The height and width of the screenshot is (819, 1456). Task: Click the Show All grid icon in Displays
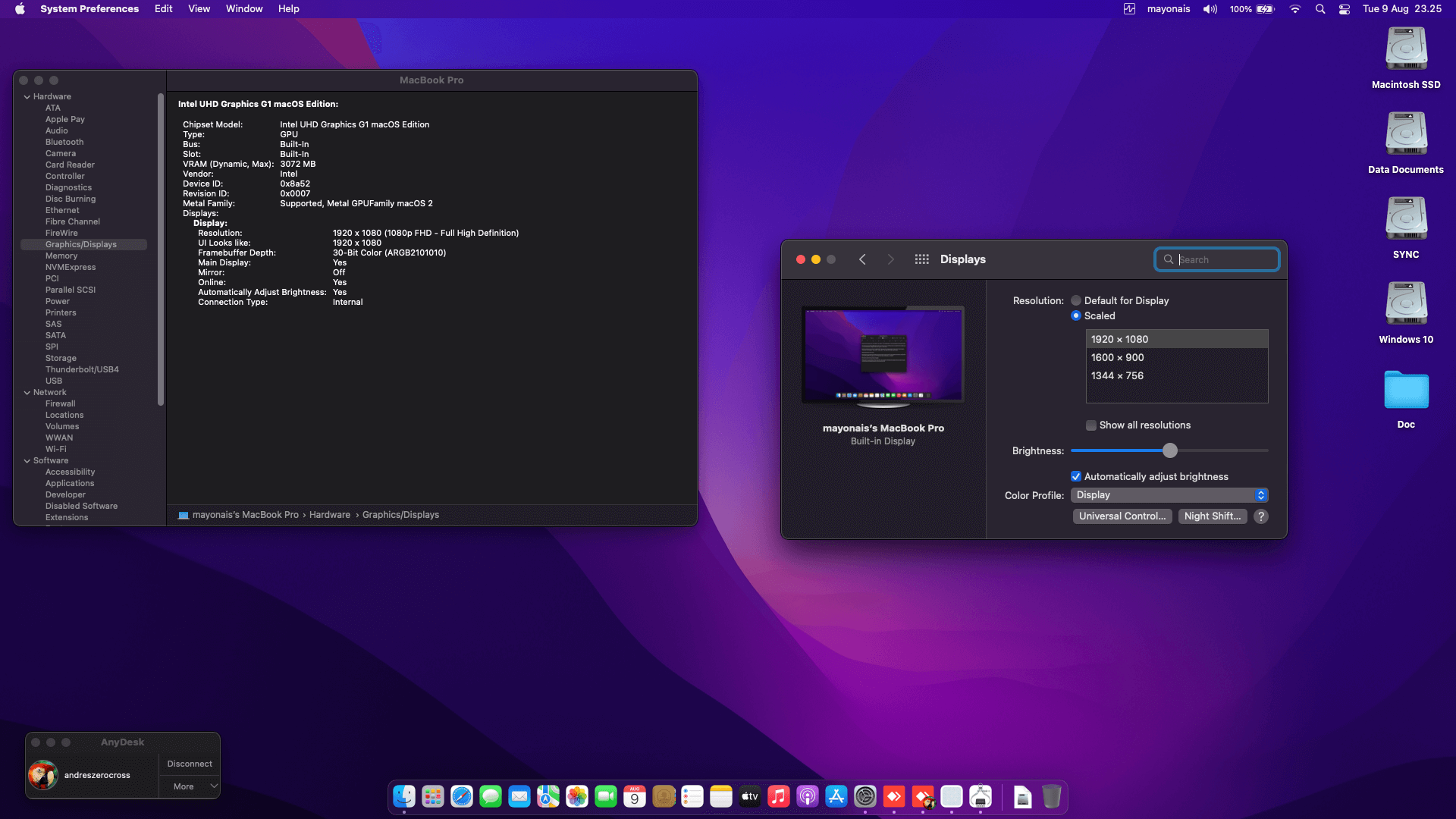click(x=921, y=259)
